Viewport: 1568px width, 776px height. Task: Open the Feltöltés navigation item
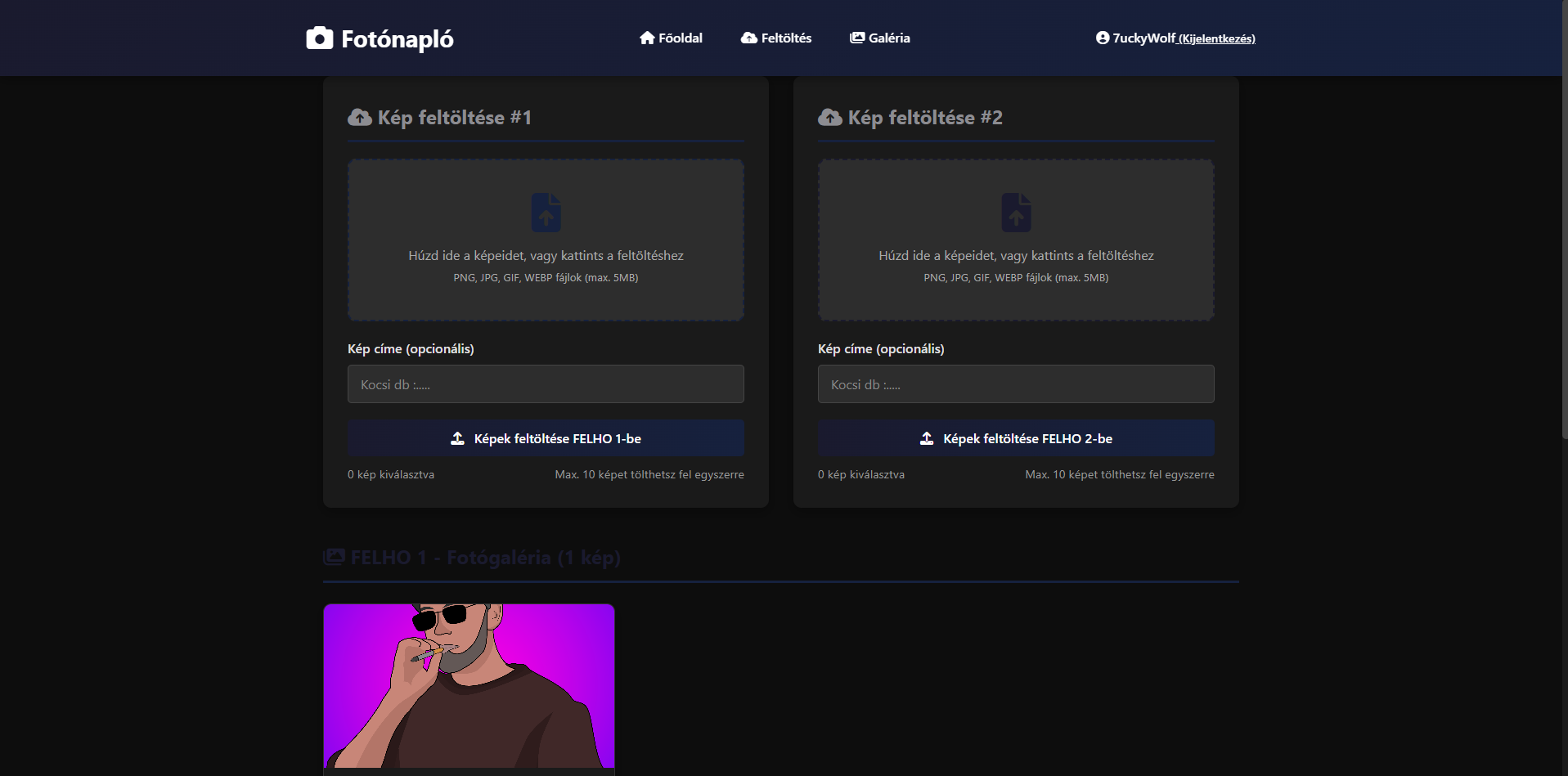pos(776,38)
